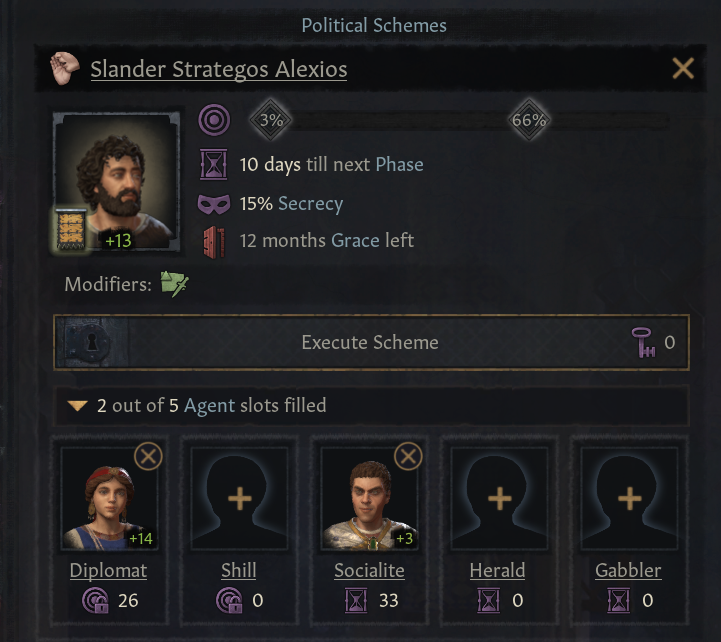Open the Slander Strategos Alexios title link

click(218, 69)
